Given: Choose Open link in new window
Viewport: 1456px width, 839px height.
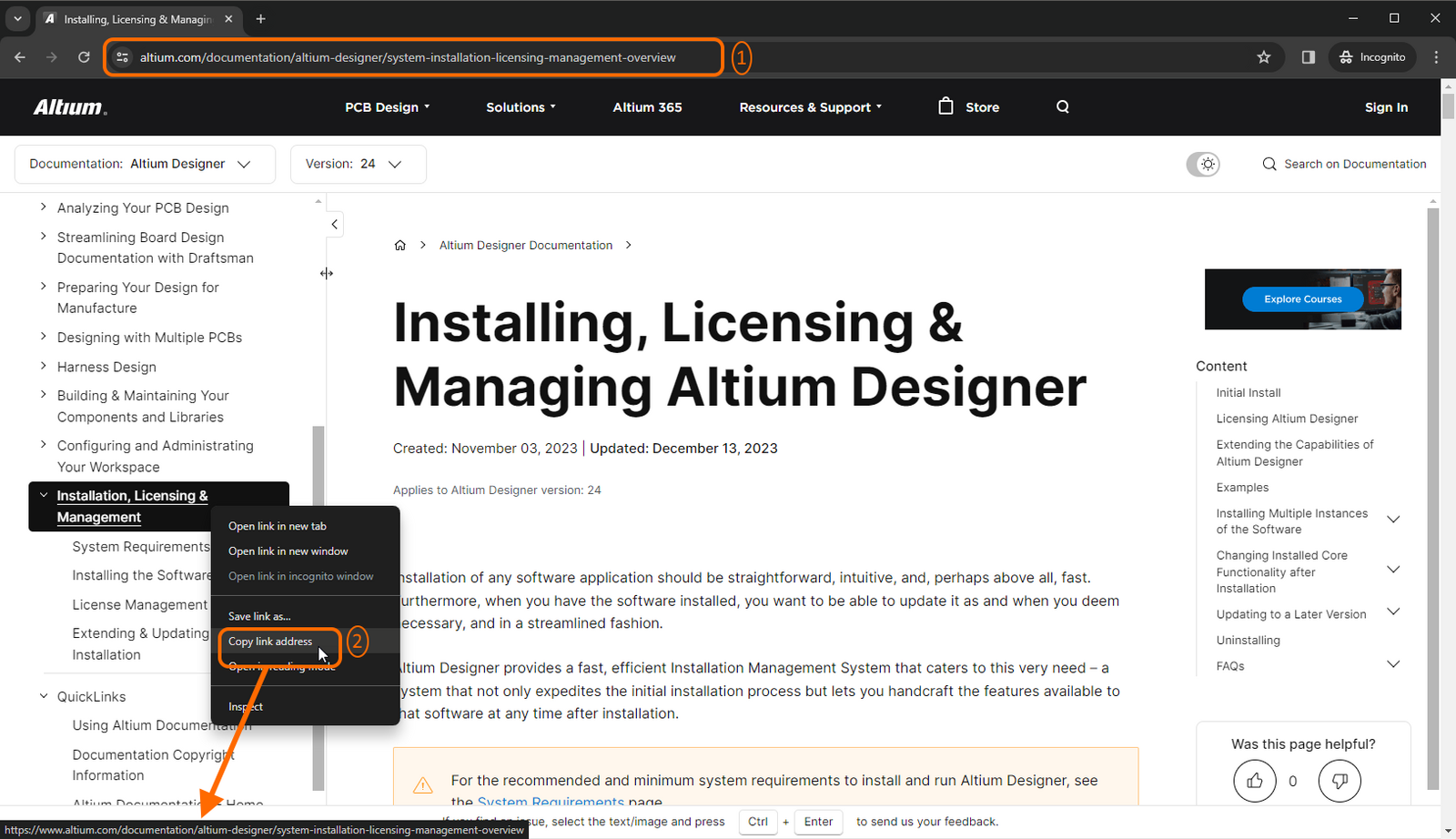Looking at the screenshot, I should tap(305, 551).
